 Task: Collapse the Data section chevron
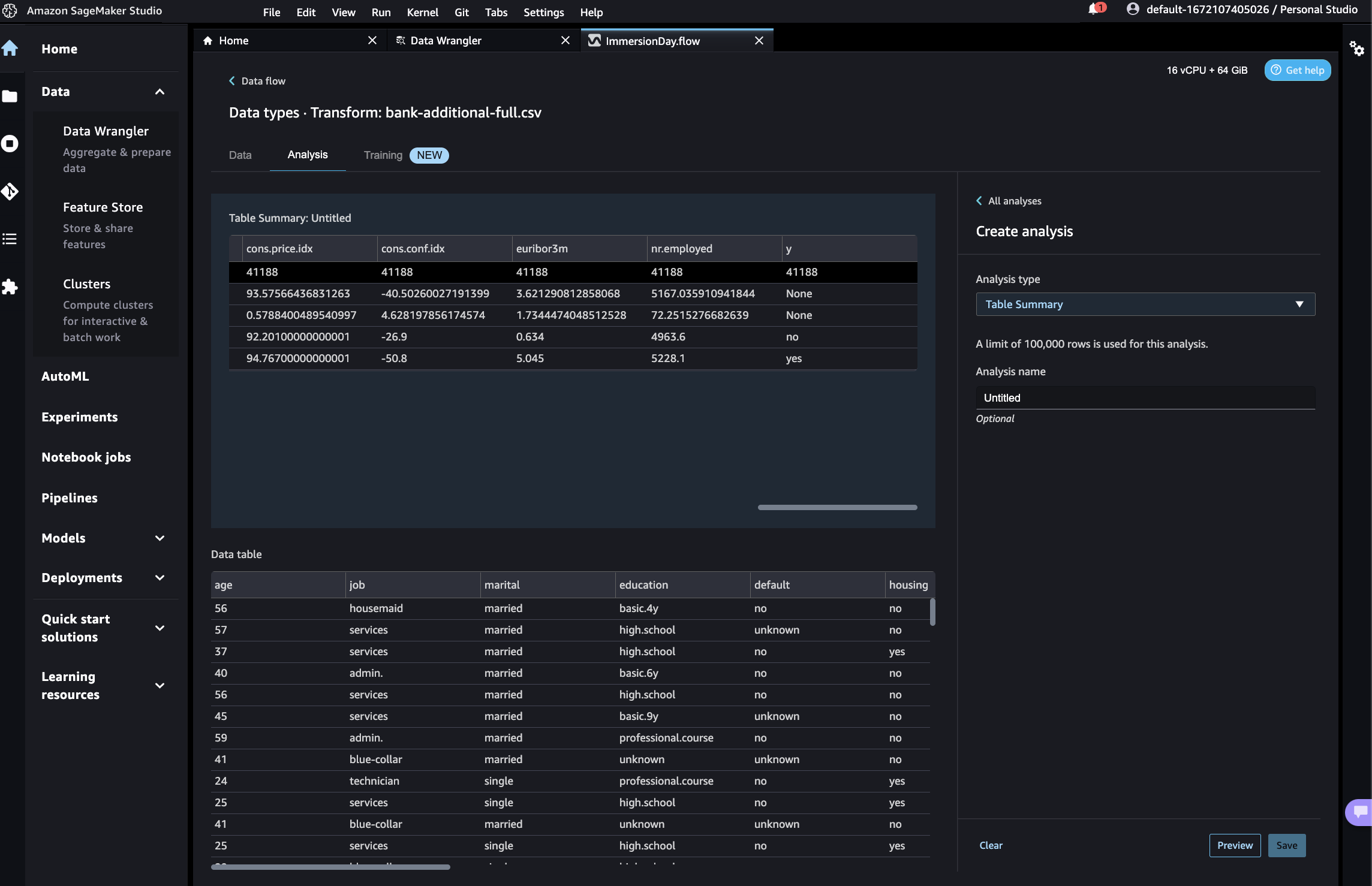click(160, 92)
